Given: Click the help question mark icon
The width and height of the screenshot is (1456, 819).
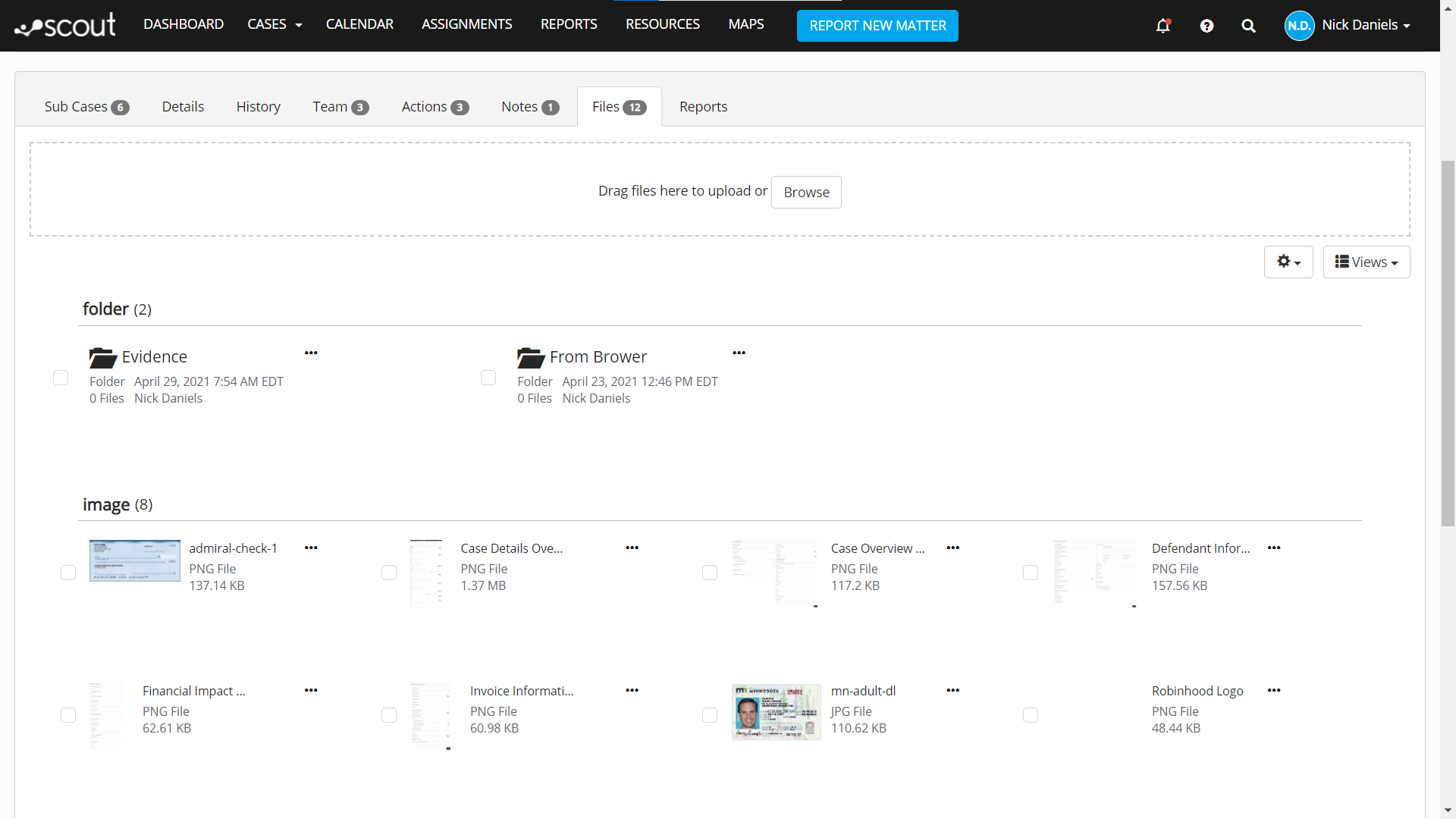Looking at the screenshot, I should [x=1206, y=26].
